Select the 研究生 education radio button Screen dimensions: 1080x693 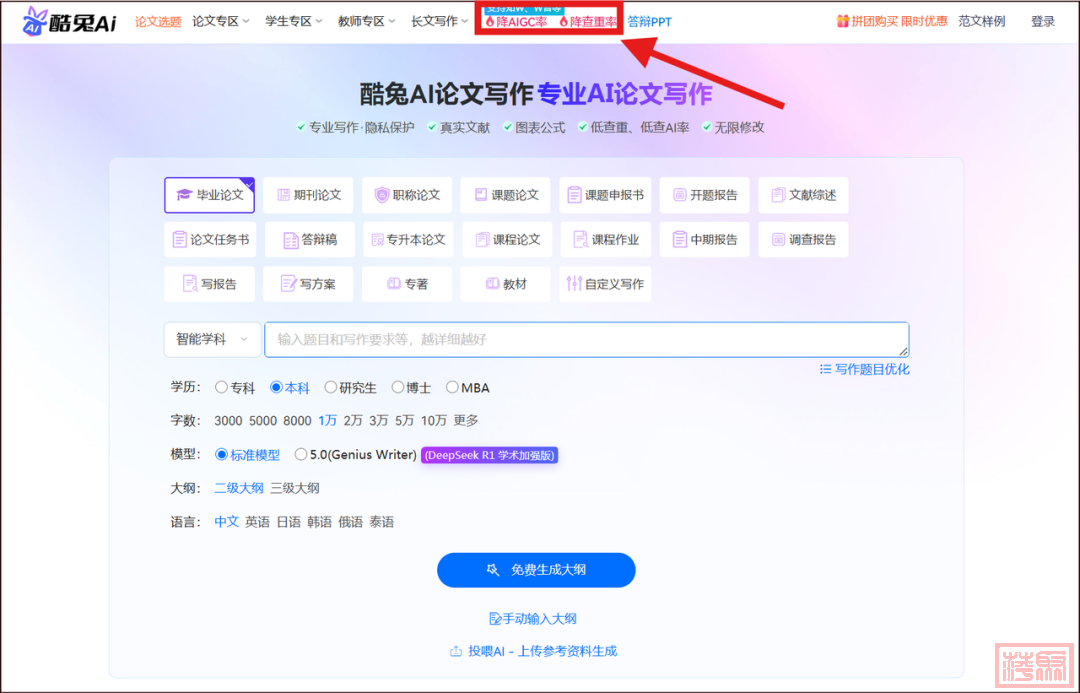coord(331,387)
